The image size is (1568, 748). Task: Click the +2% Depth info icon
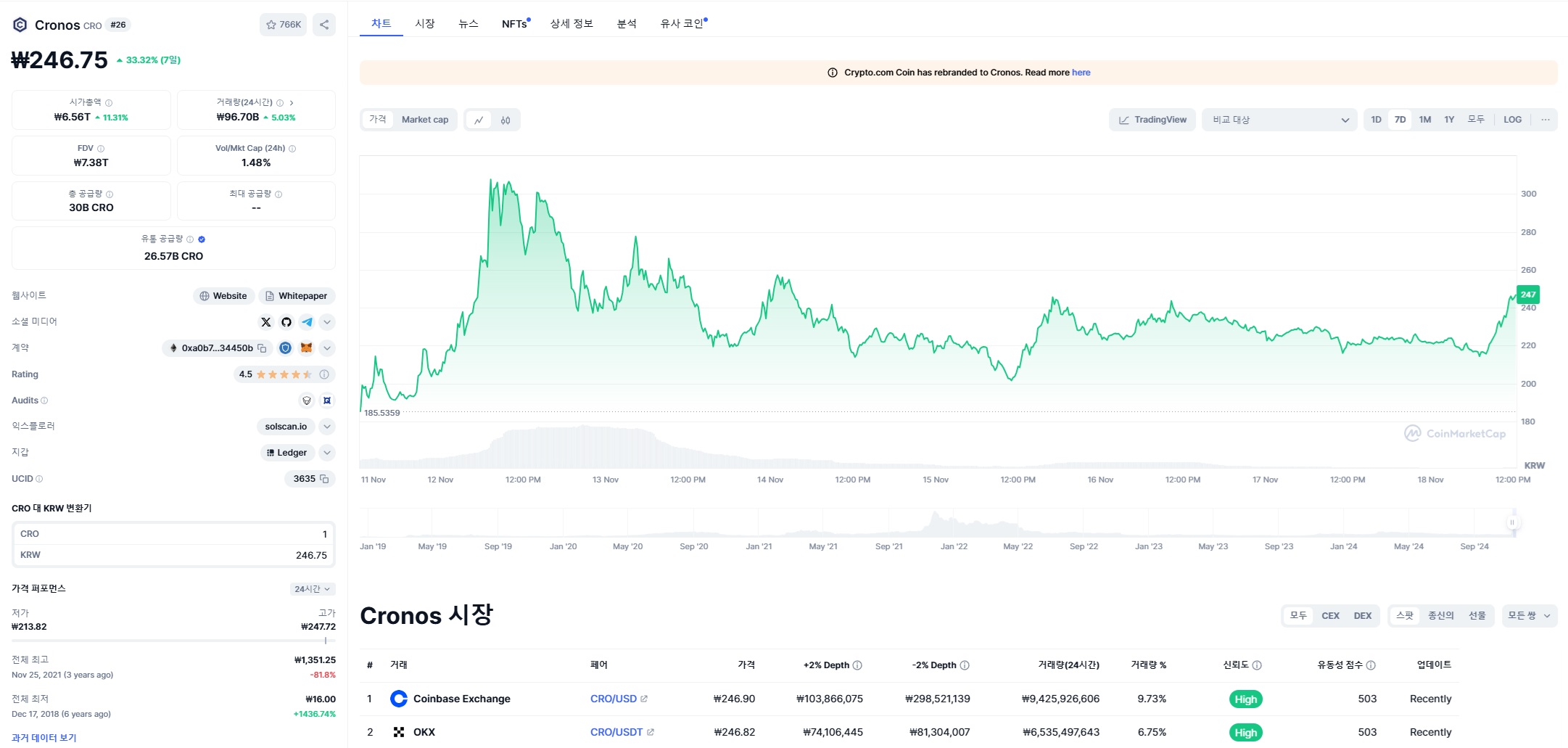click(857, 665)
